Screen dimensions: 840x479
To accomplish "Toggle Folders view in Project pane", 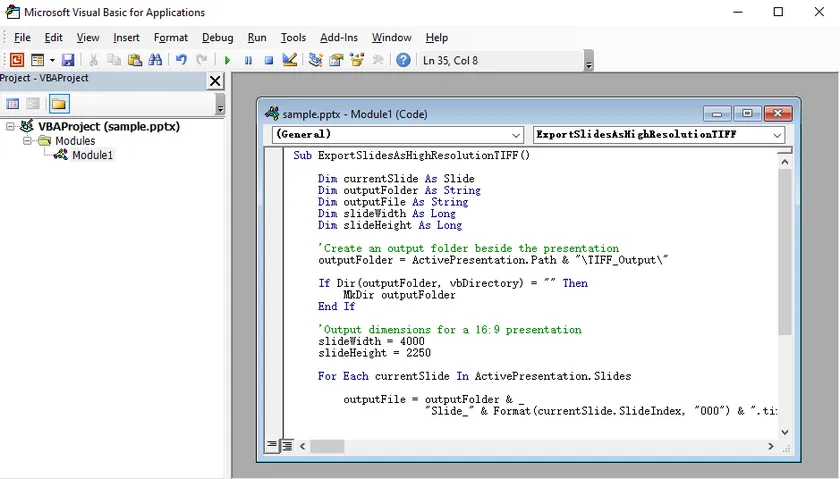I will 59,103.
